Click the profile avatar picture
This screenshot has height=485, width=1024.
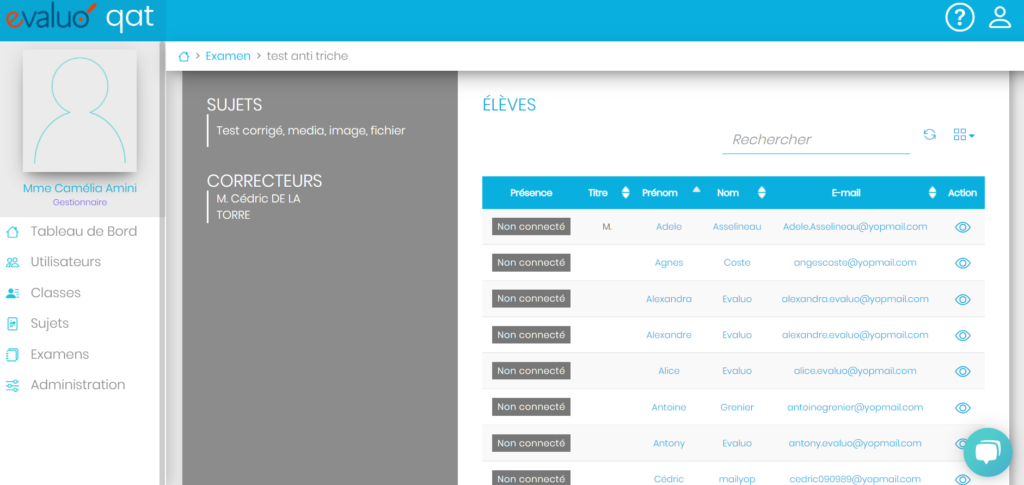pos(80,110)
